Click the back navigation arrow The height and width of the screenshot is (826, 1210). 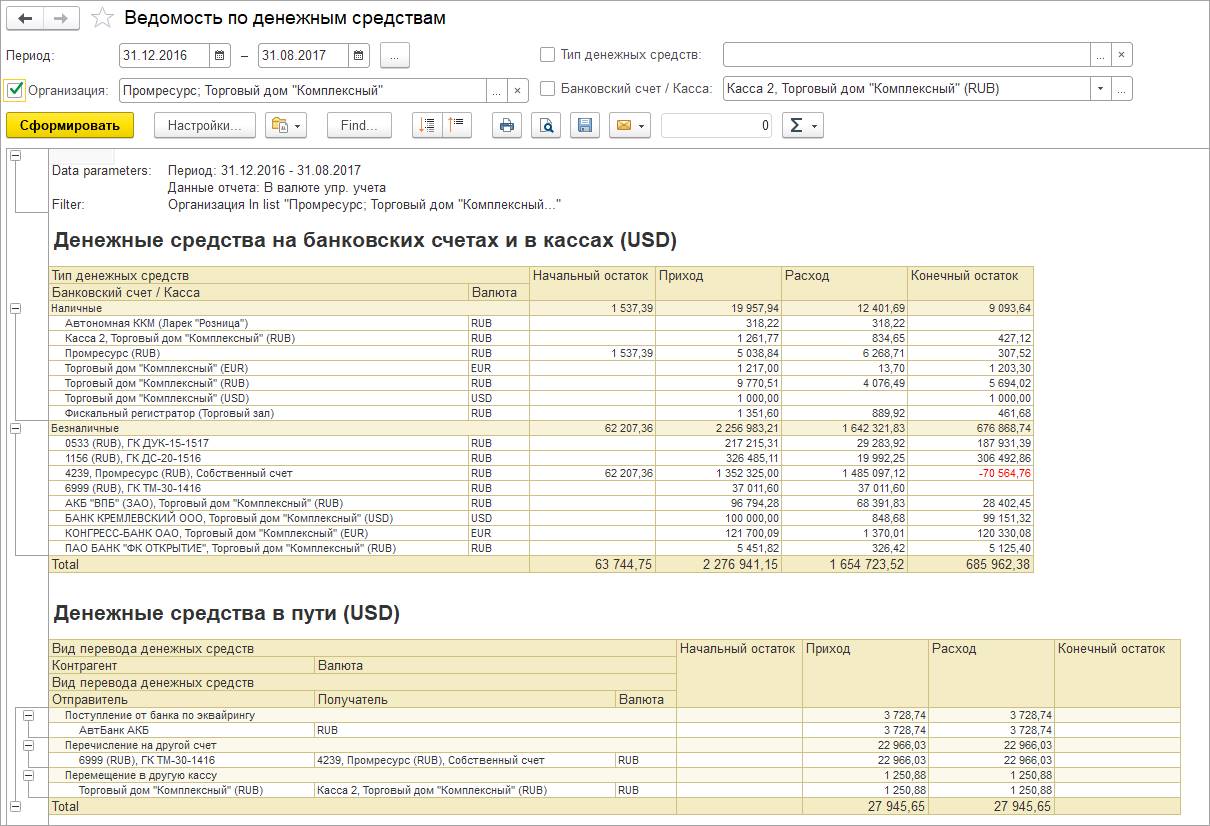pos(26,19)
